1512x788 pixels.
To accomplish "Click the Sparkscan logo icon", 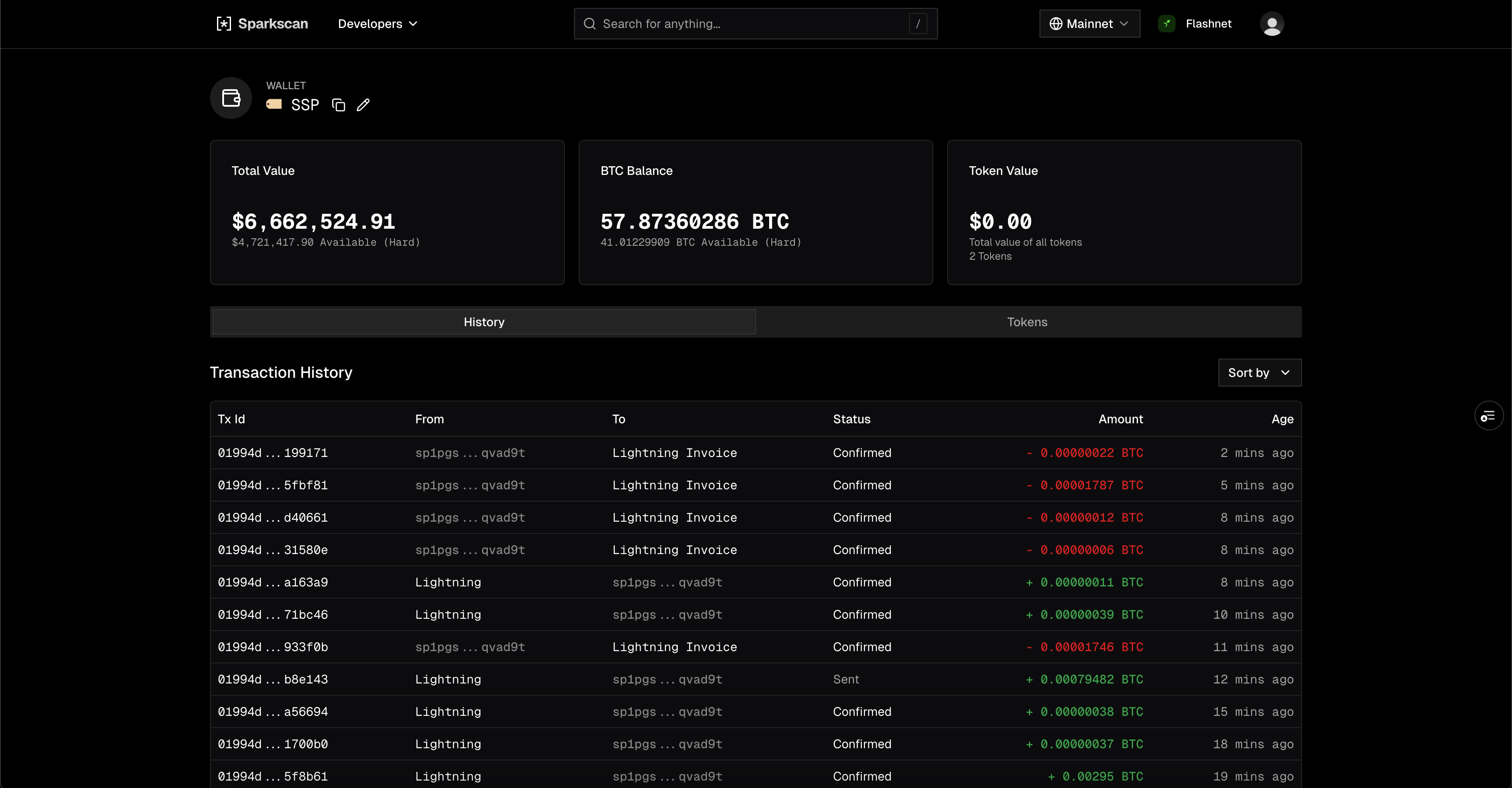I will [224, 24].
